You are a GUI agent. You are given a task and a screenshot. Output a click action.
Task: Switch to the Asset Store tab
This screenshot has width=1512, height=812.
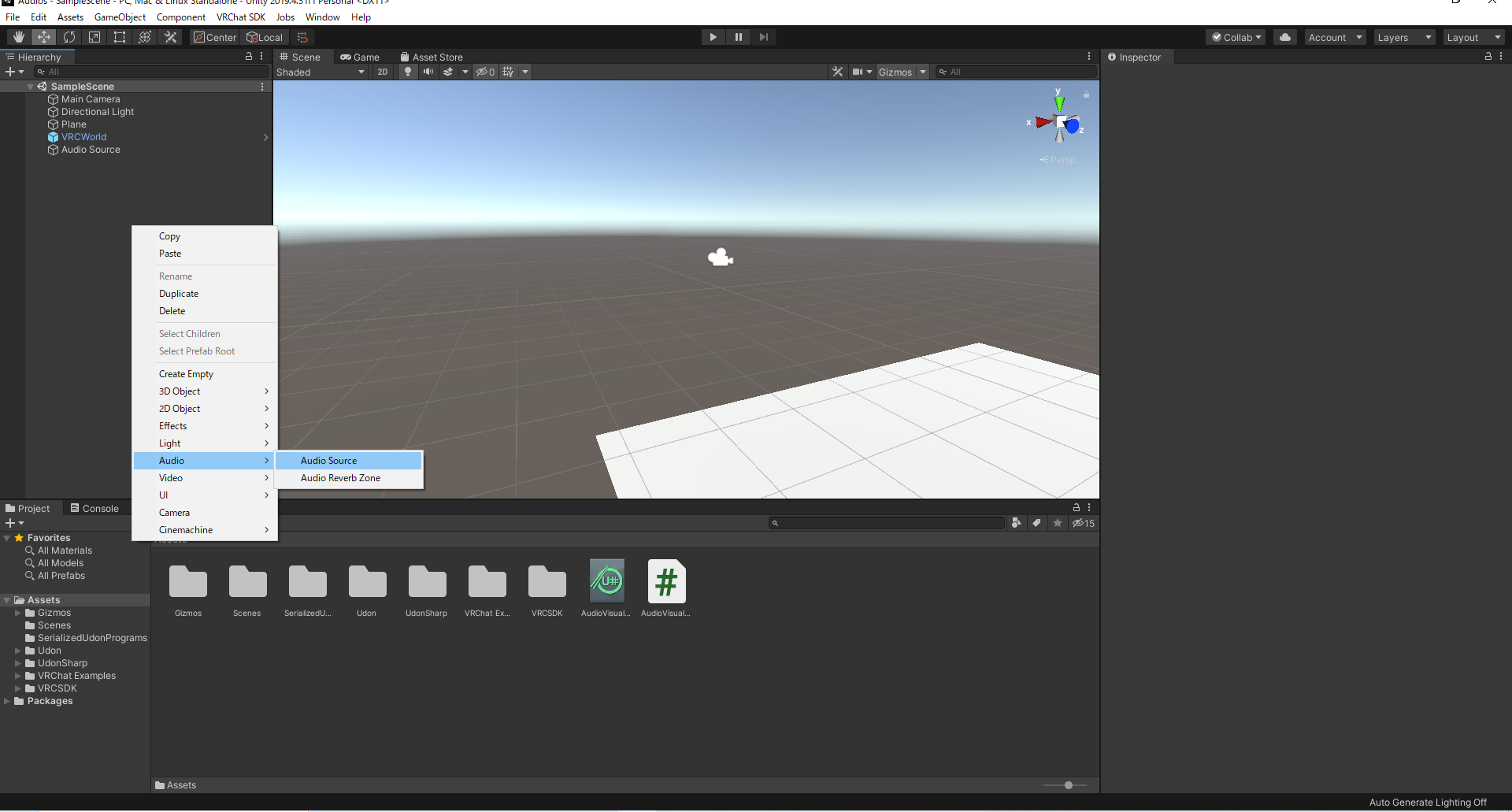click(x=432, y=57)
